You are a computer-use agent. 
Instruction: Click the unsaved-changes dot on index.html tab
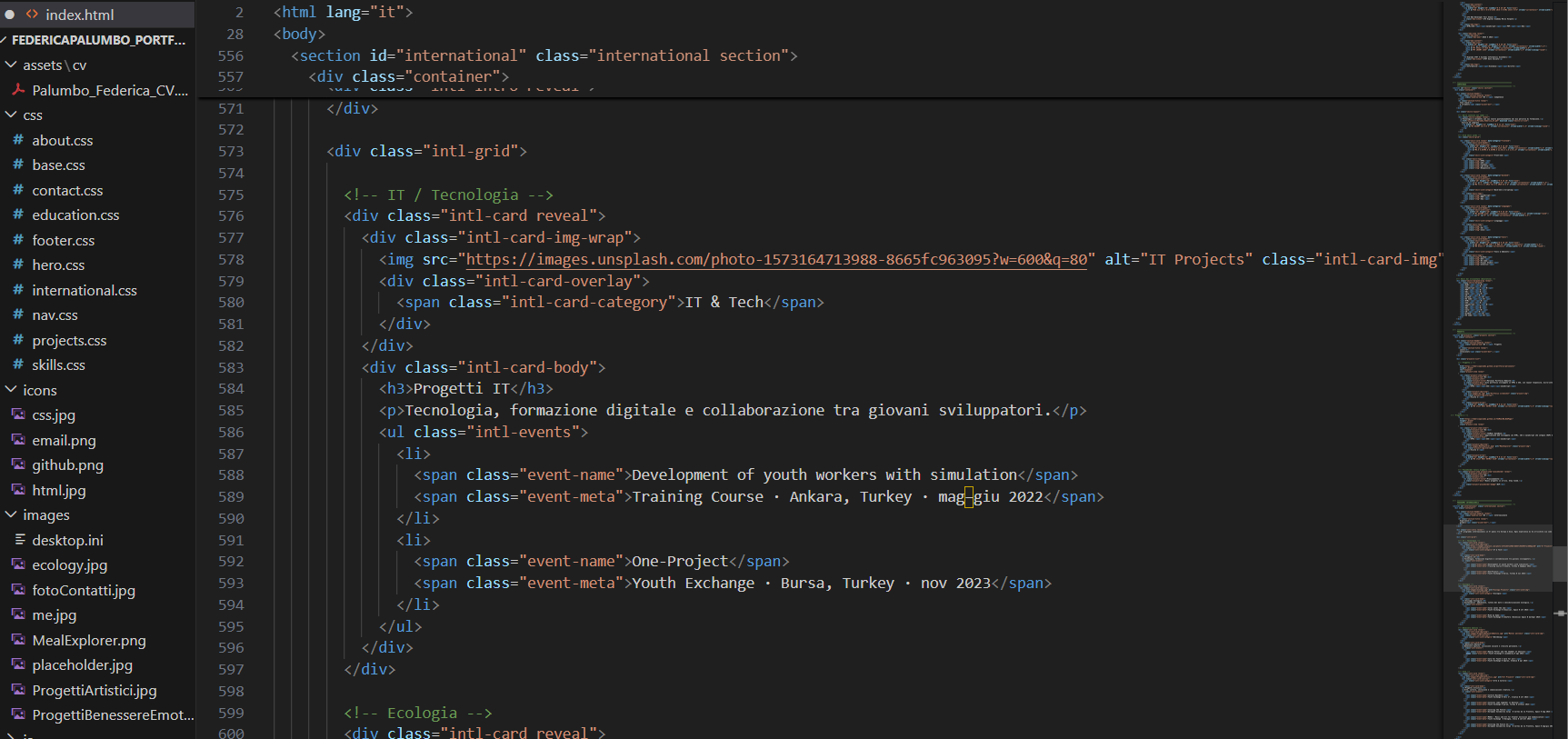click(10, 15)
